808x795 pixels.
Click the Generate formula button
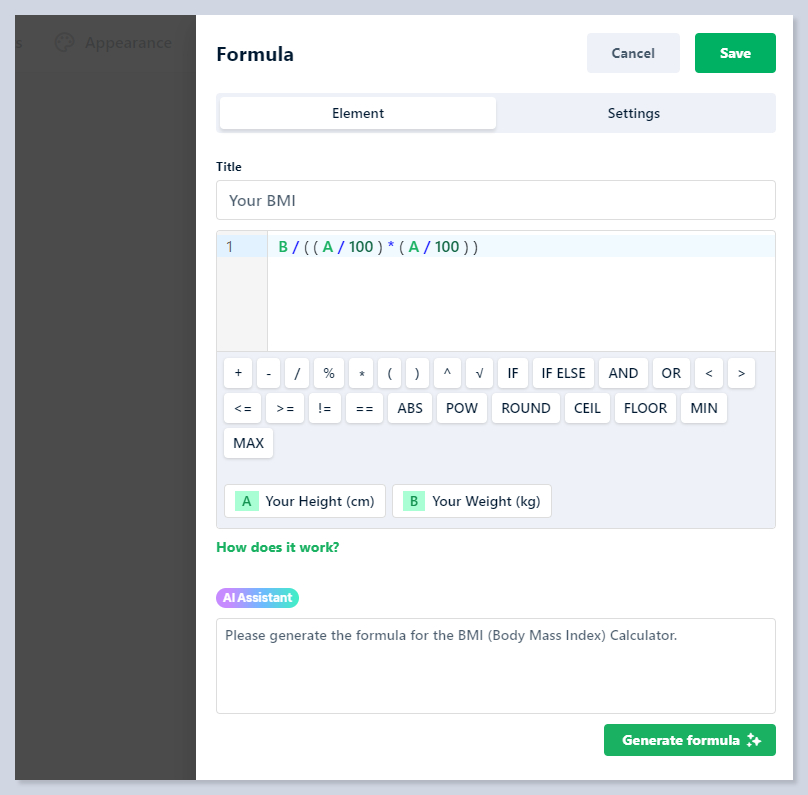point(690,740)
